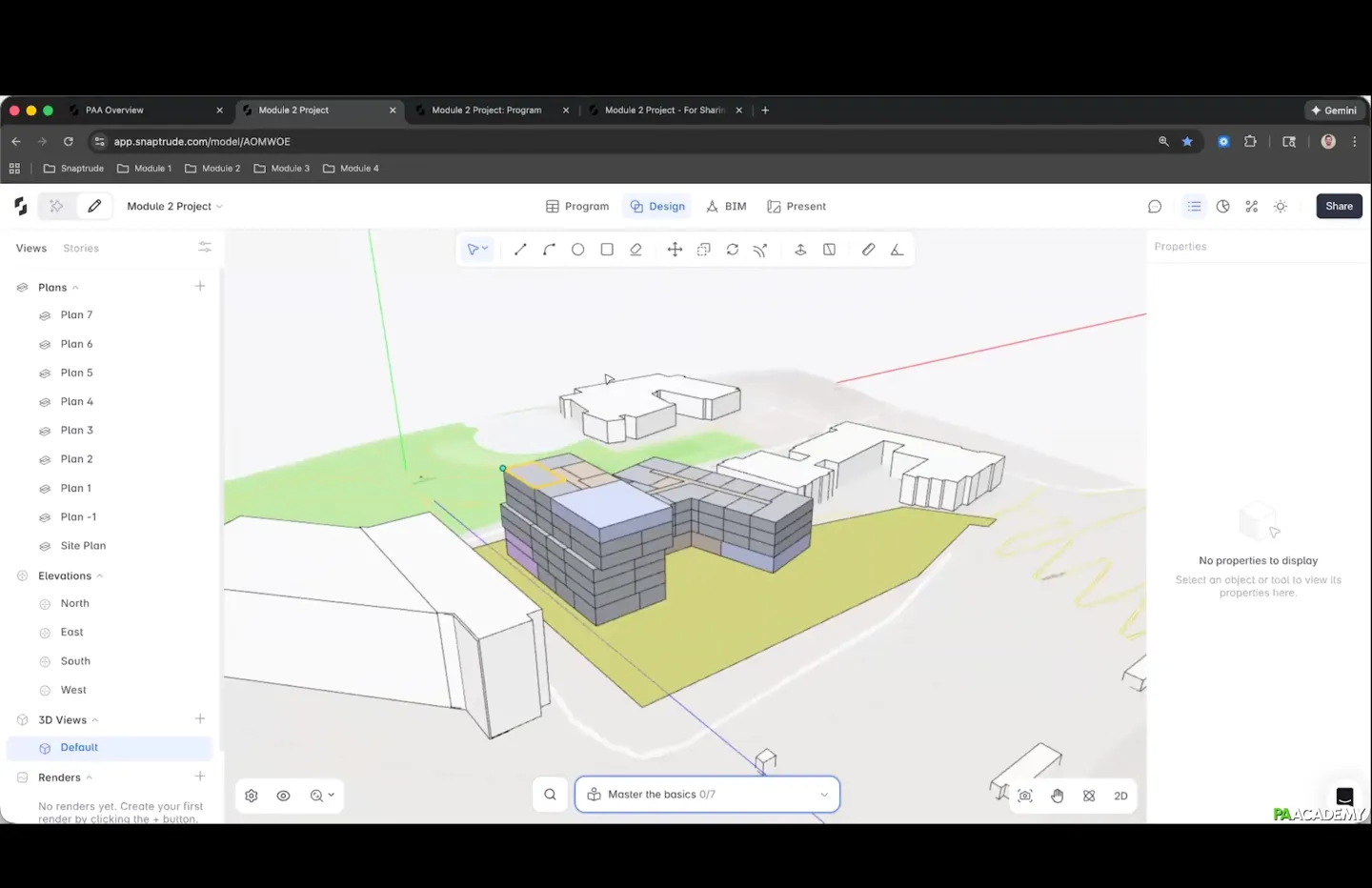
Task: Pick the Circle shape tool
Action: [577, 250]
